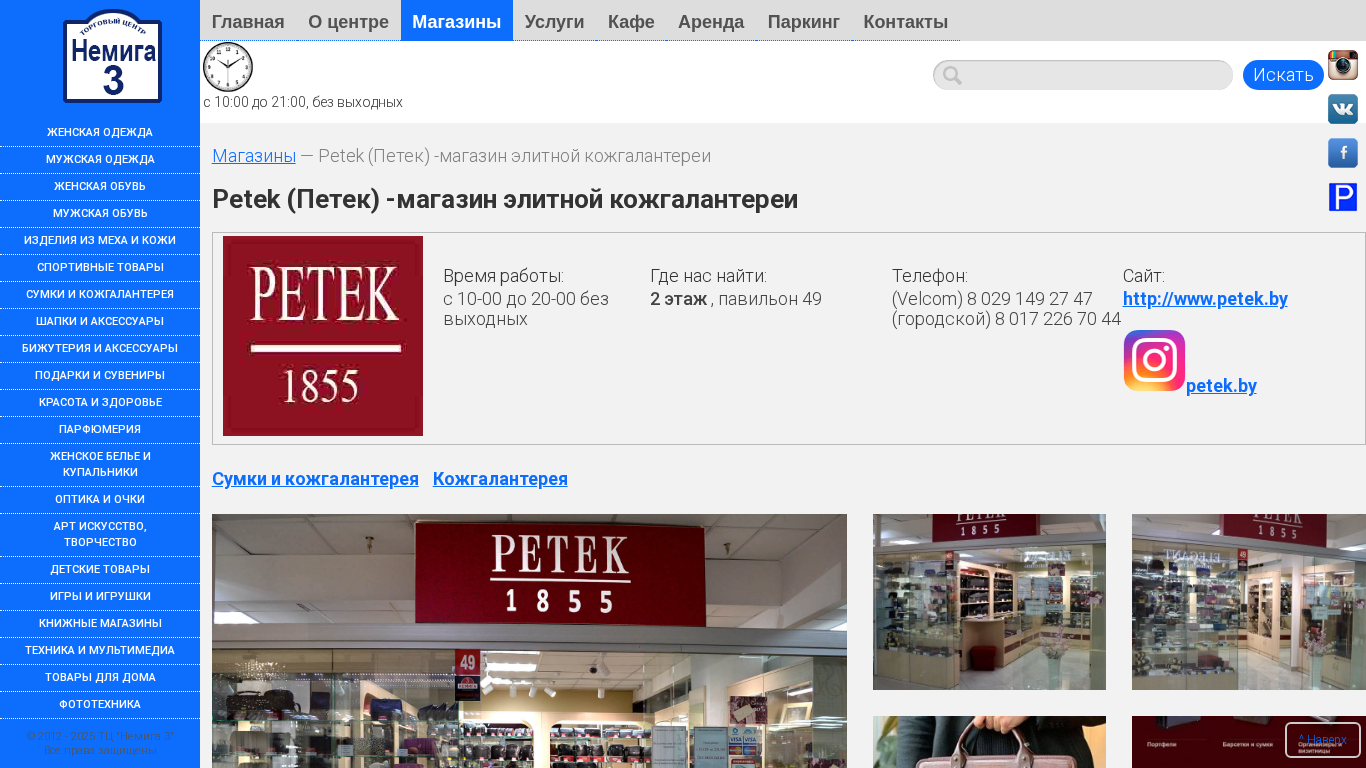Open the large Petek storefront photo

[x=529, y=641]
